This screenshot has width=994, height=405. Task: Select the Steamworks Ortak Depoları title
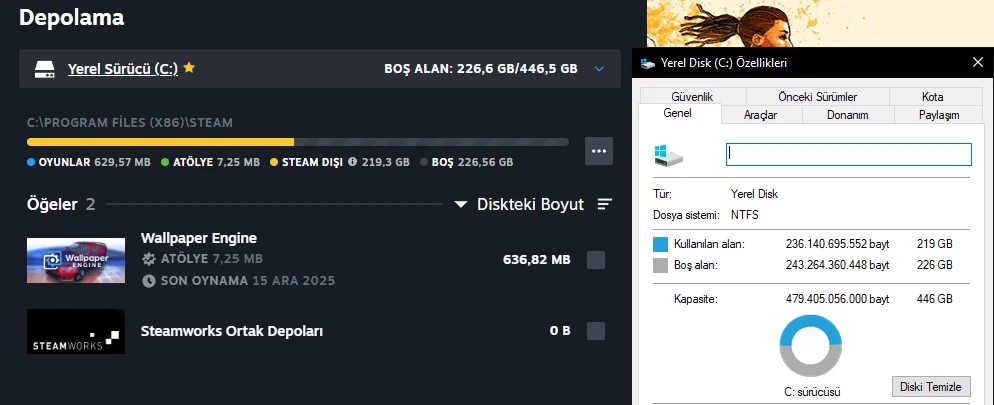232,331
